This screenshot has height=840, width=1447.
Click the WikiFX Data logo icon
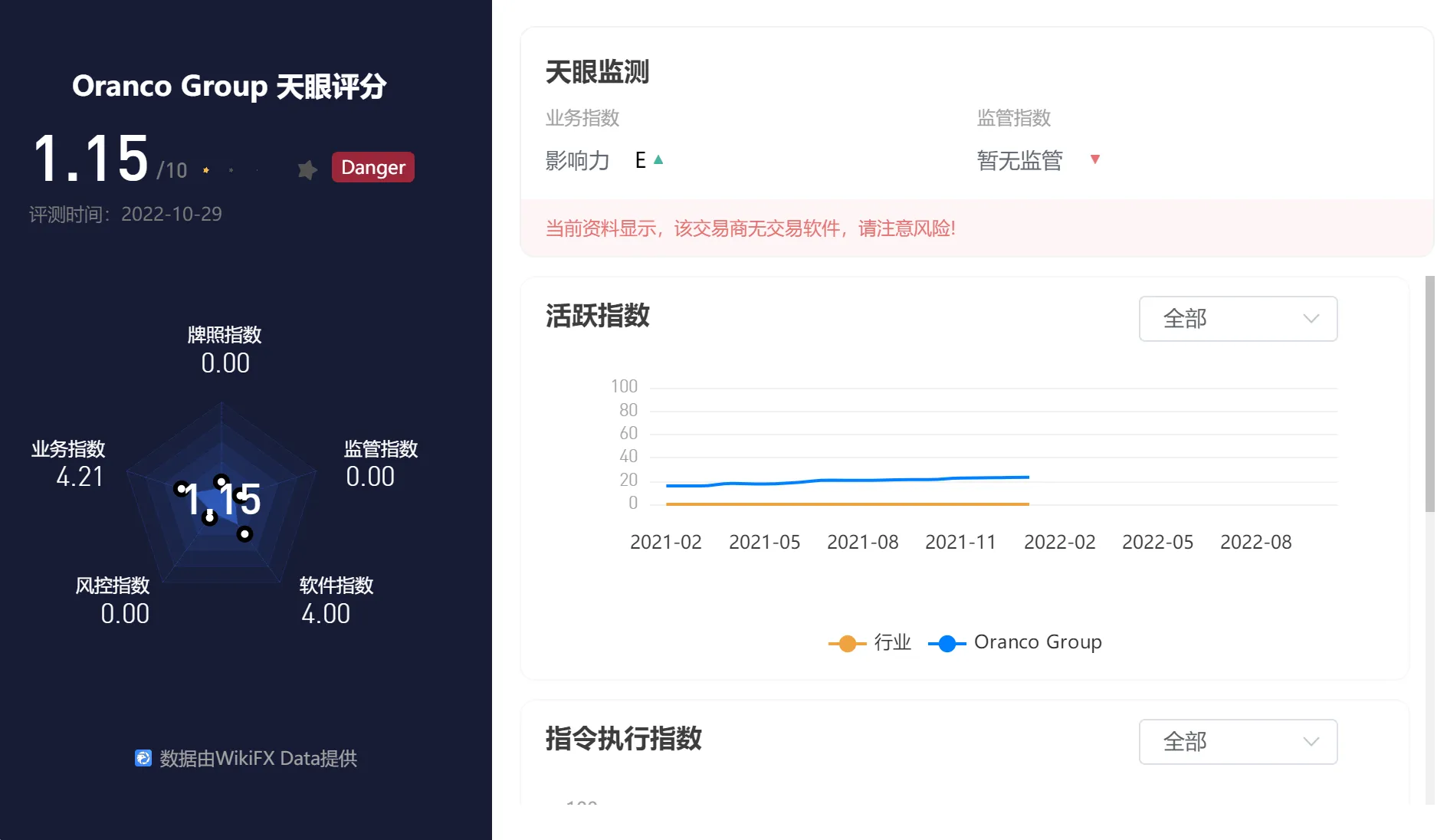143,758
